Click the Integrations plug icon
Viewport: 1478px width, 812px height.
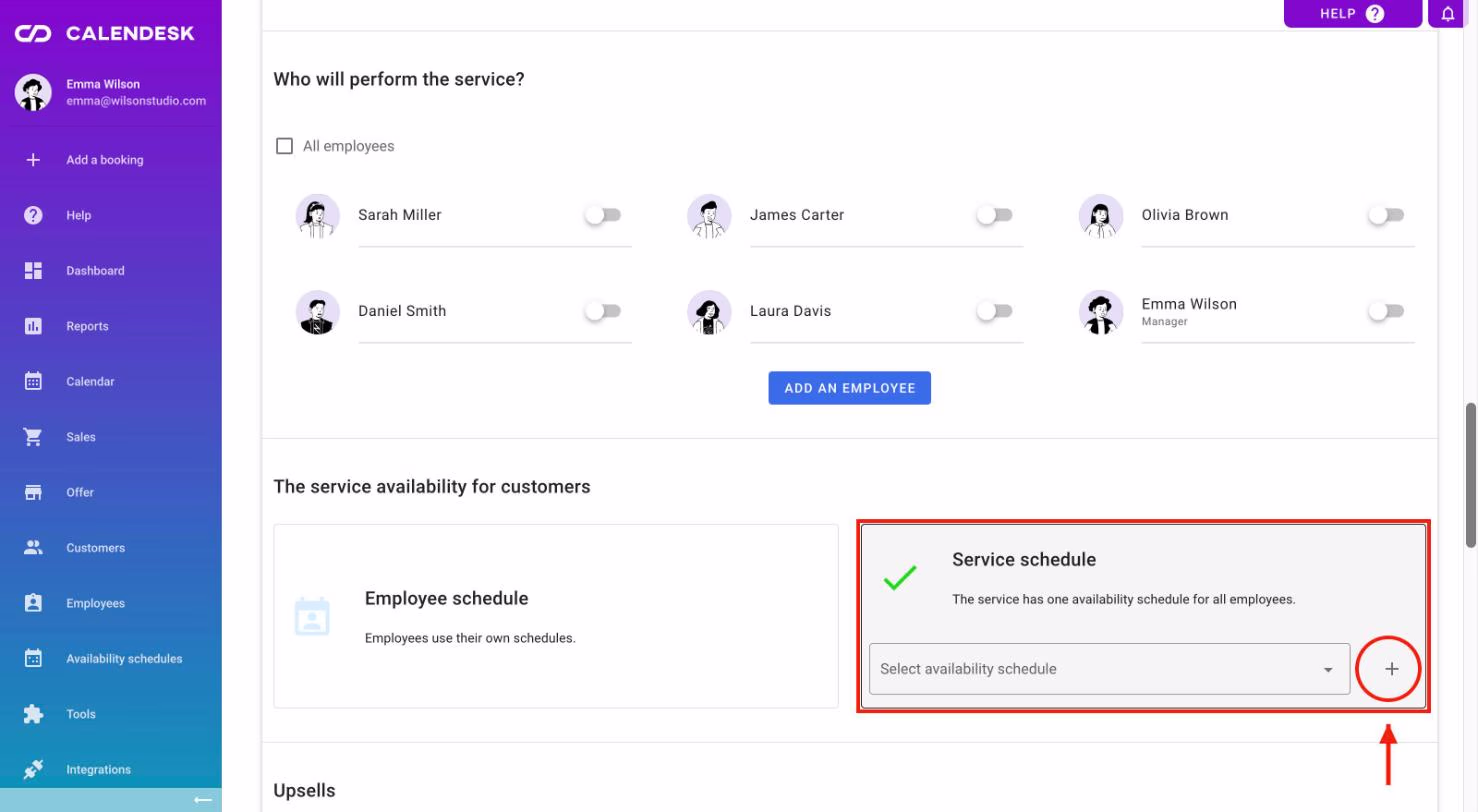33,769
